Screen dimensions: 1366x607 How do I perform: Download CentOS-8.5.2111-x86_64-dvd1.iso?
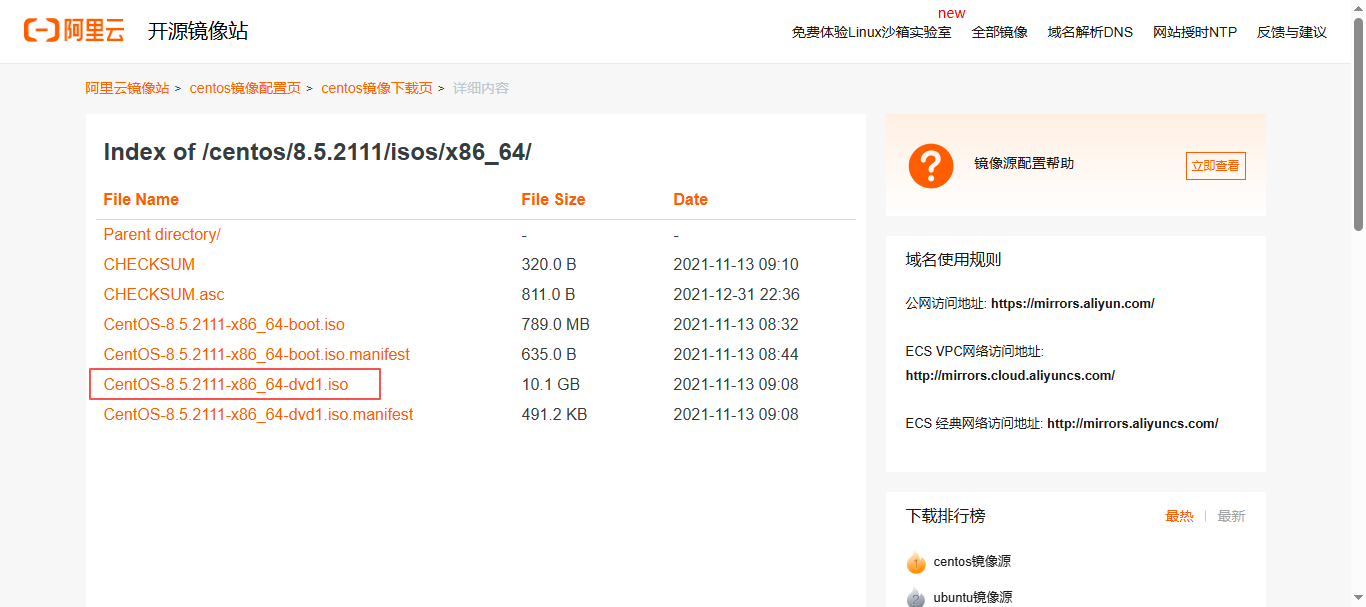226,384
